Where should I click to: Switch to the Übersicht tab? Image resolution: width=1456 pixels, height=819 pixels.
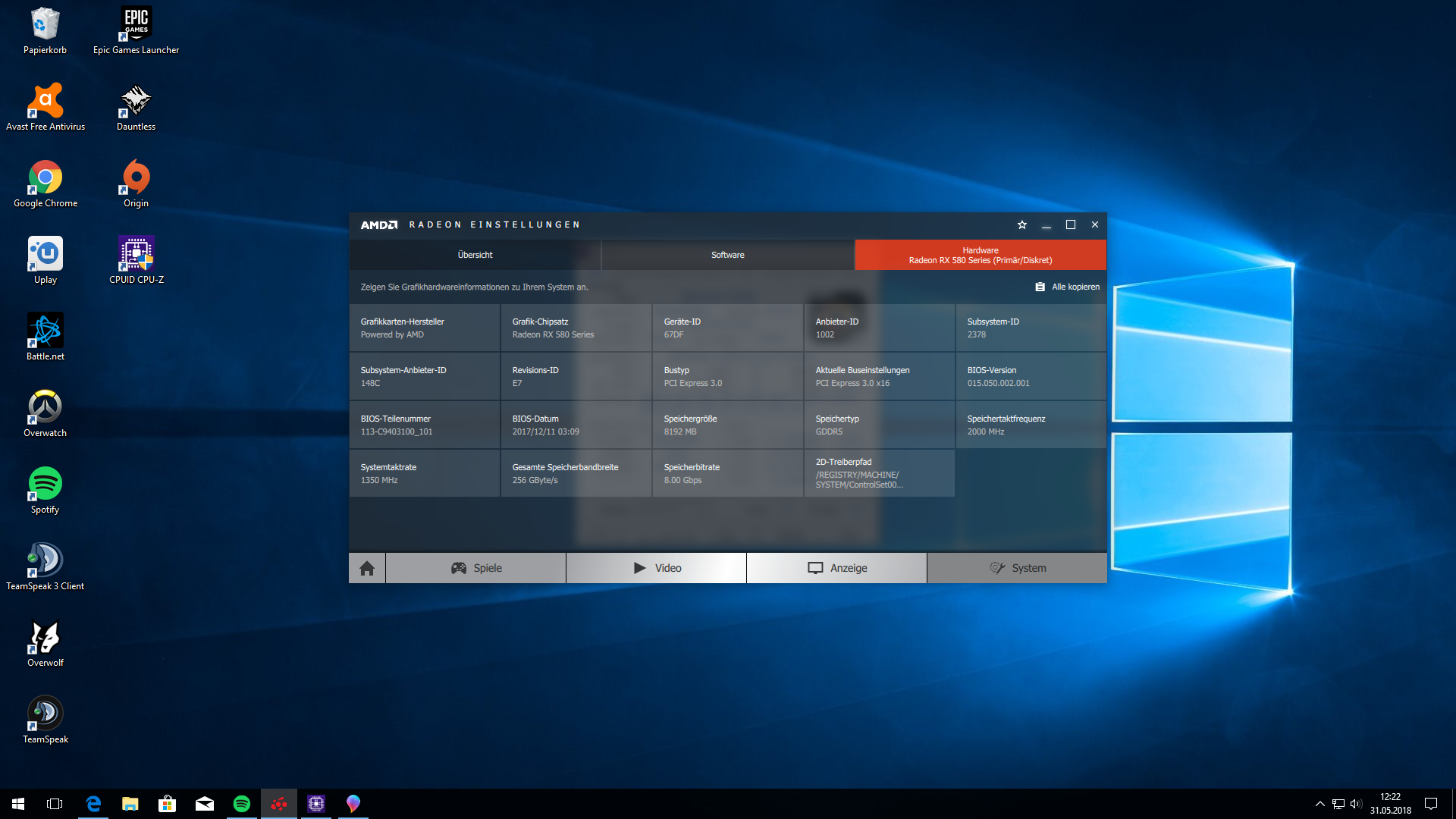pyautogui.click(x=475, y=255)
